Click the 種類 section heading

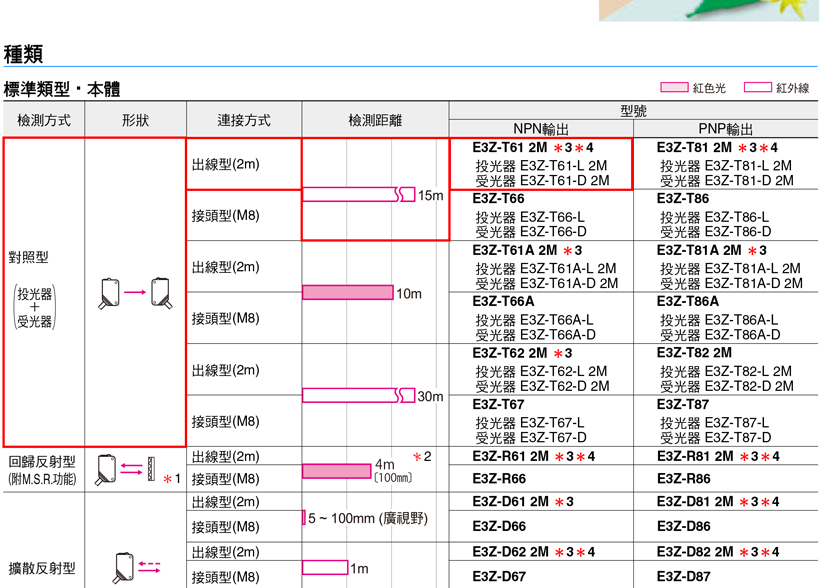click(x=23, y=54)
